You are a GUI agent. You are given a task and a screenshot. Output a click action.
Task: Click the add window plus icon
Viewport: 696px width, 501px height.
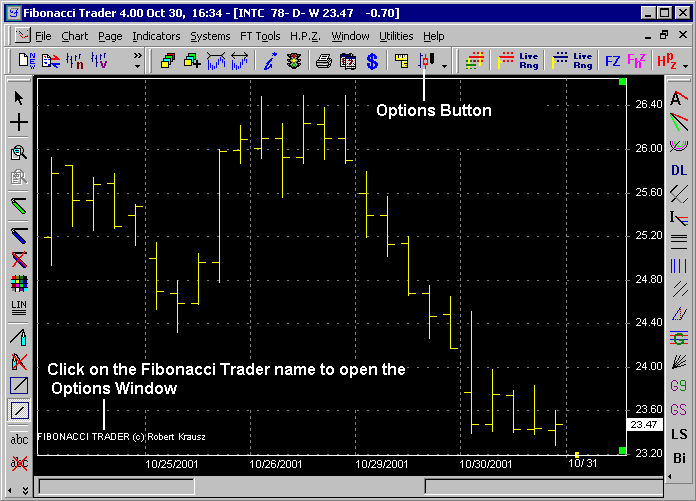tap(192, 60)
